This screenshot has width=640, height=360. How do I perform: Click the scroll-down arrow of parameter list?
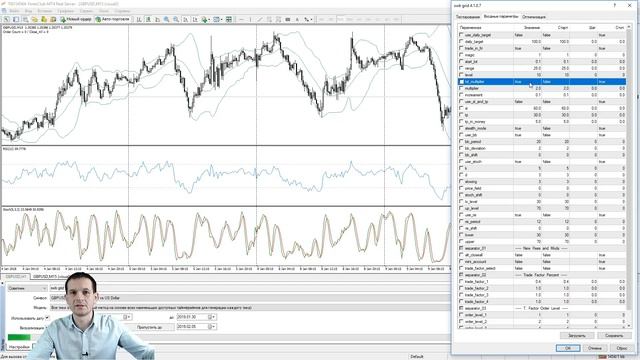click(x=629, y=325)
